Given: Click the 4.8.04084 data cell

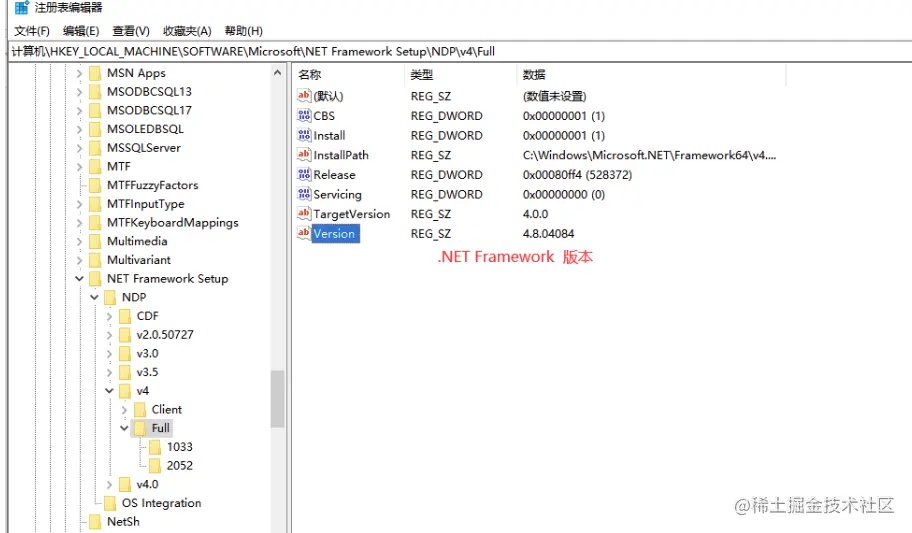Looking at the screenshot, I should pos(548,233).
